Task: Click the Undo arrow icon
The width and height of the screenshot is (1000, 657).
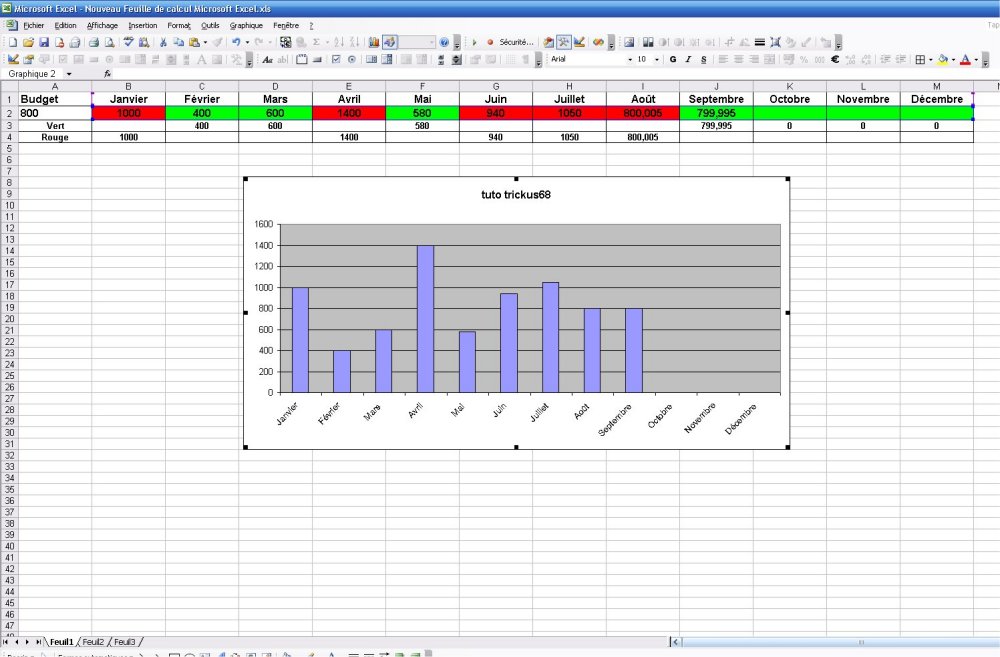Action: click(236, 43)
